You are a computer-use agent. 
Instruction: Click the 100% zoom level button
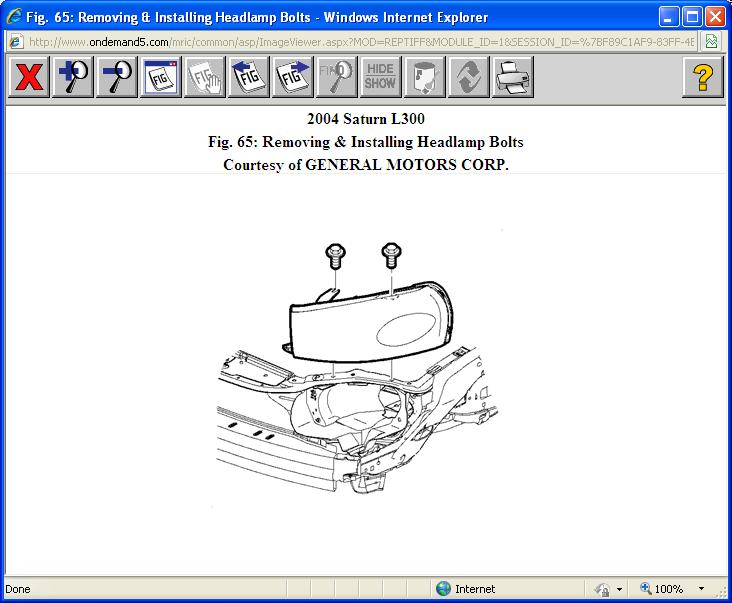click(x=662, y=589)
